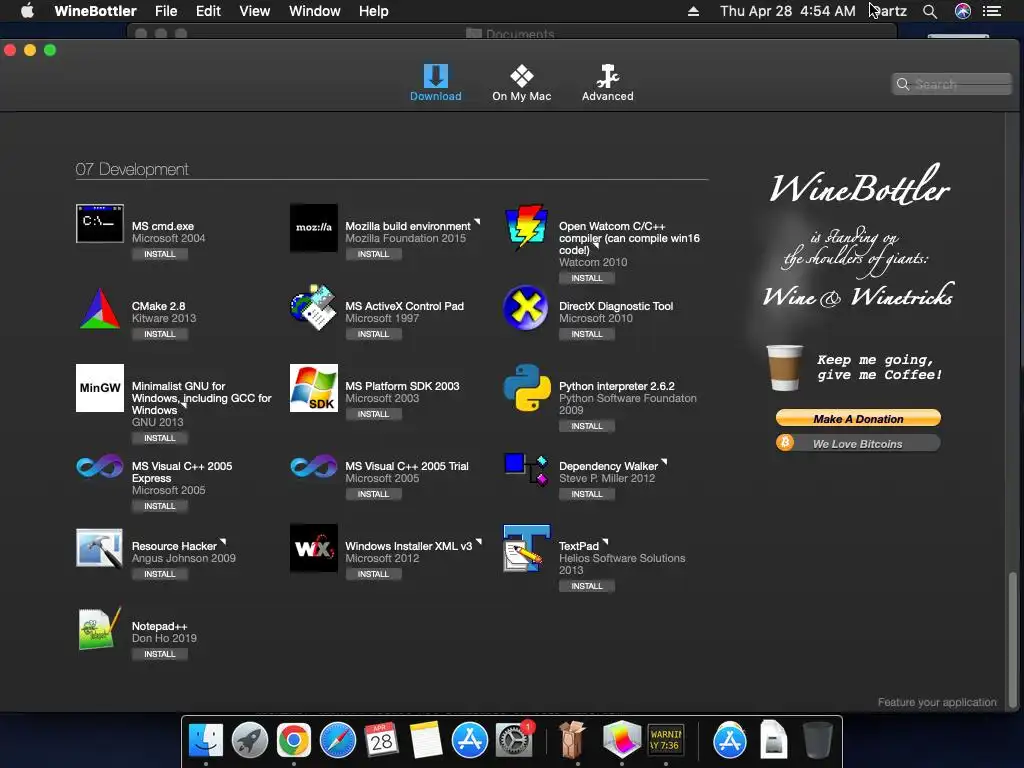Click the Dependency Walker icon
This screenshot has height=768, width=1024.
[526, 470]
